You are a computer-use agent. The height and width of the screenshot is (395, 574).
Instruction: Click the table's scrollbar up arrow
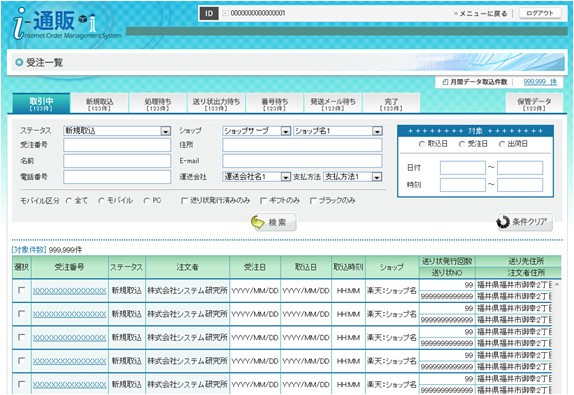(557, 284)
